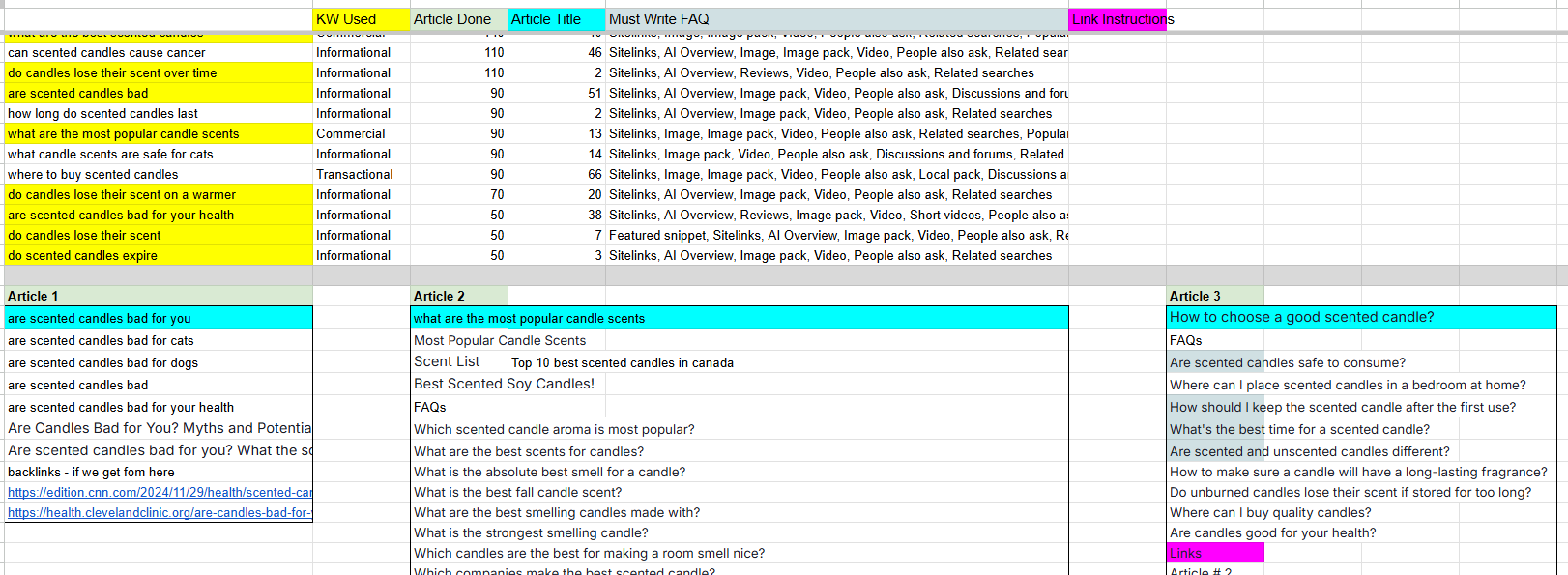Click 'Where can I place scented candles in a bedroom at home?'
Image resolution: width=1568 pixels, height=575 pixels.
[x=1348, y=386]
